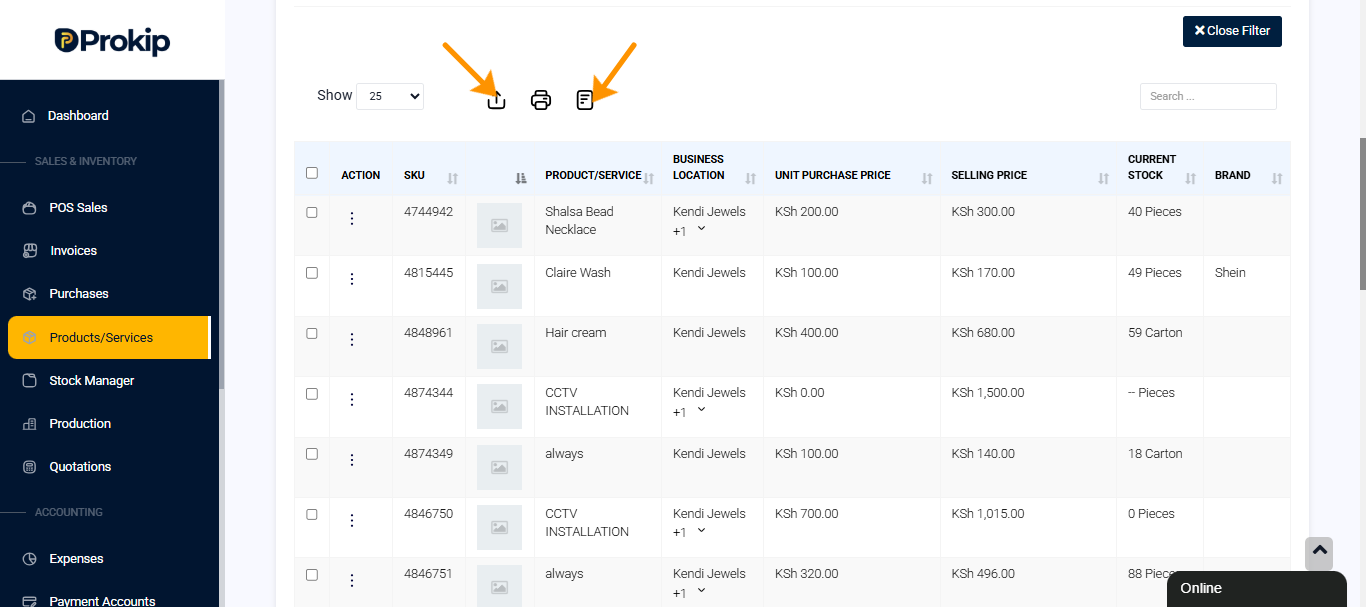The height and width of the screenshot is (607, 1366).
Task: Open action menu for SKU 4846750
Action: pos(351,520)
